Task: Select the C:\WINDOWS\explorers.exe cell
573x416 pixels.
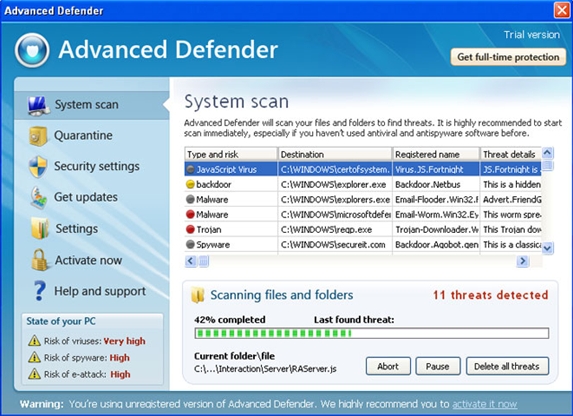Action: tap(335, 200)
